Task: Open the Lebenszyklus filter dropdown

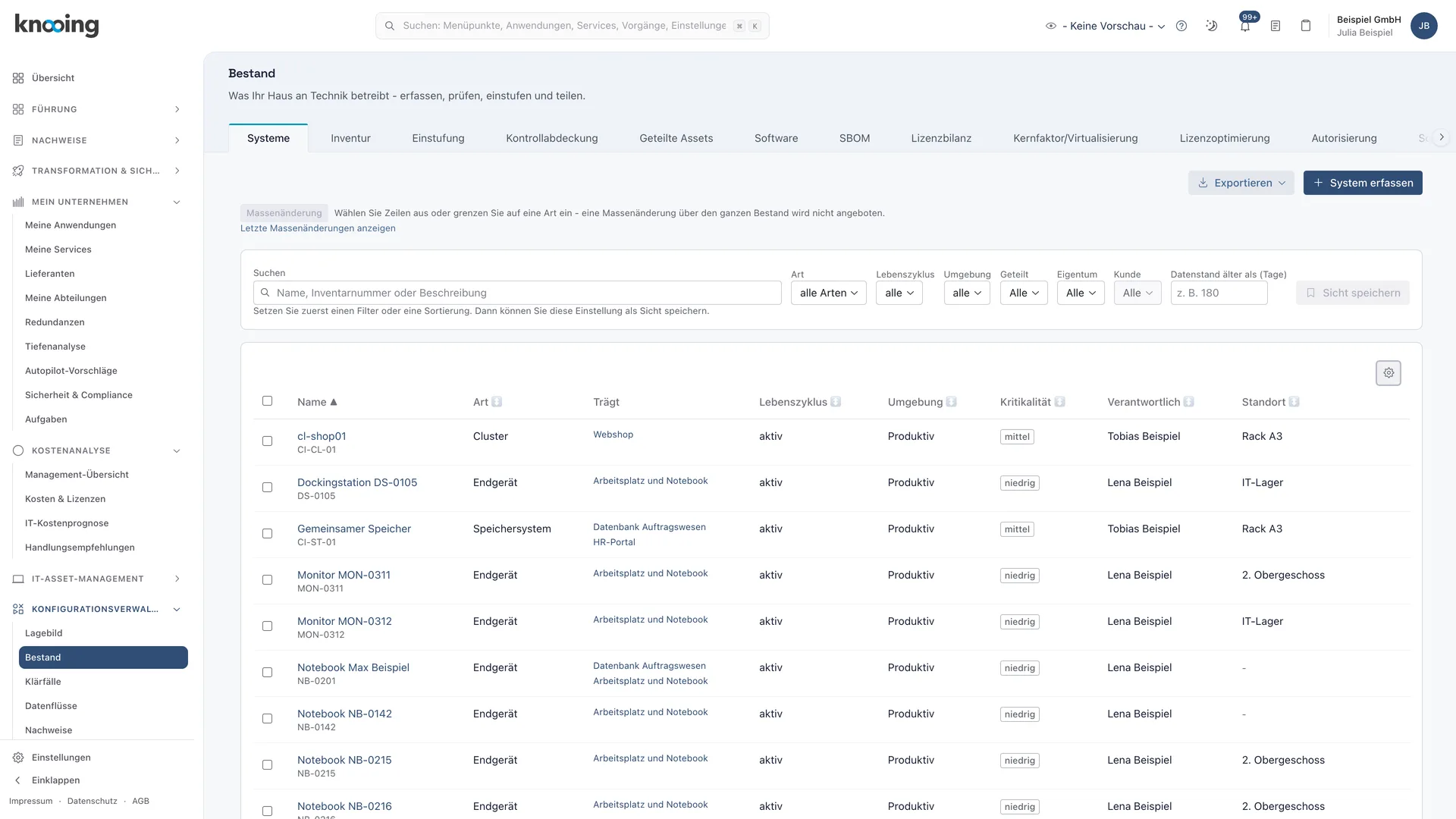Action: pos(899,293)
